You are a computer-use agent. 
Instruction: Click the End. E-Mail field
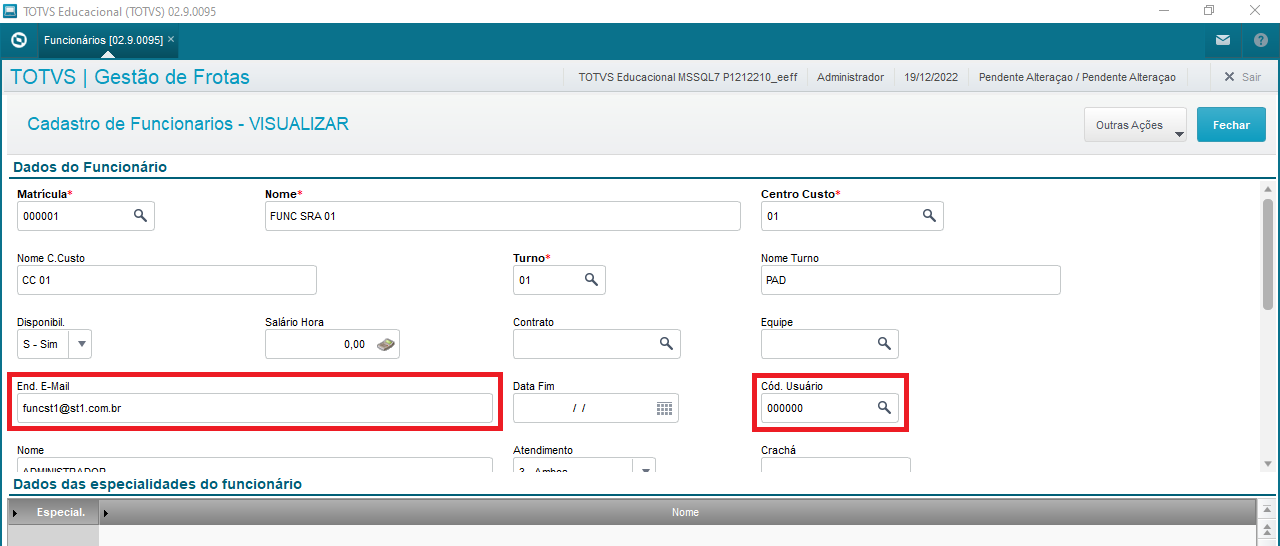pos(255,408)
